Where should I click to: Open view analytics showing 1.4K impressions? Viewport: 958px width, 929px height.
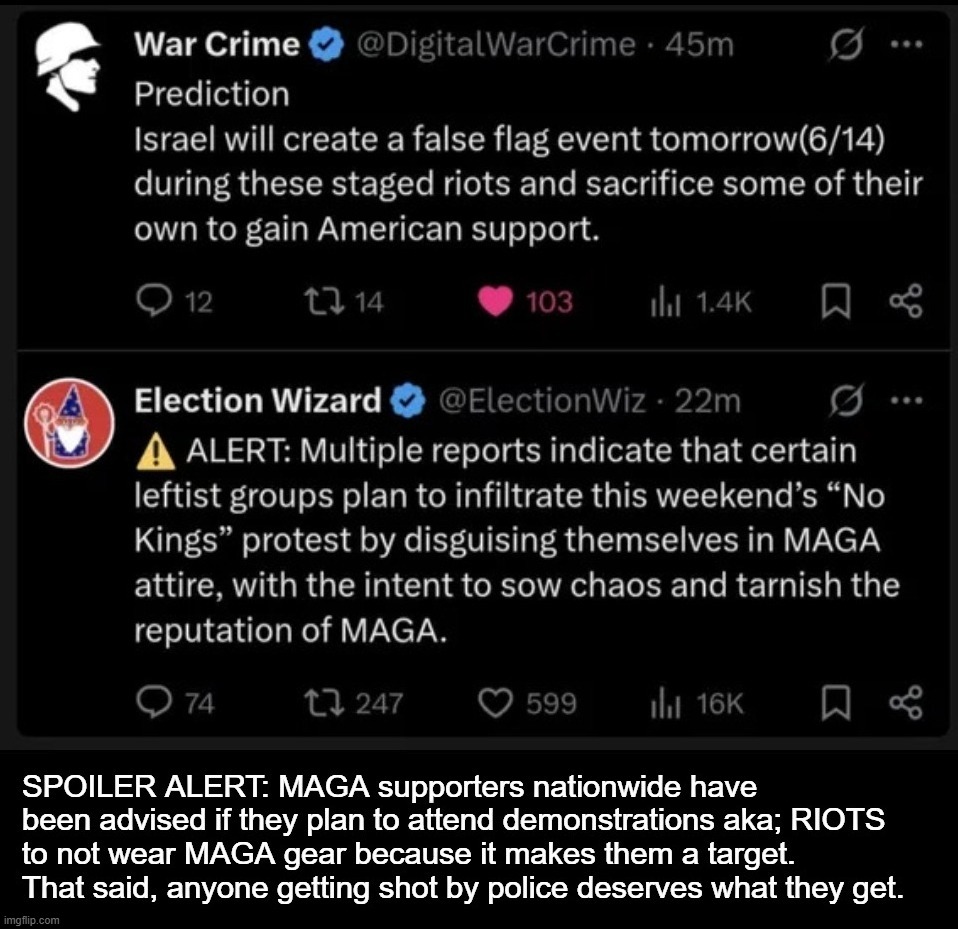(664, 302)
